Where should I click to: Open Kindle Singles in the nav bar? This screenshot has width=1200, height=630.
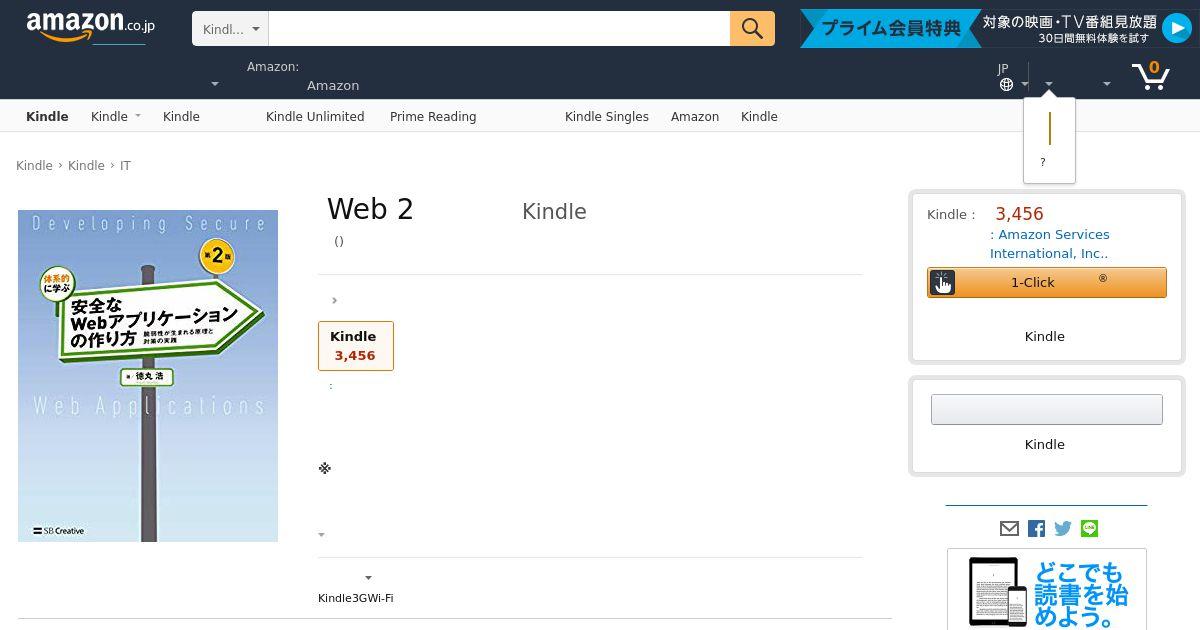pyautogui.click(x=607, y=116)
